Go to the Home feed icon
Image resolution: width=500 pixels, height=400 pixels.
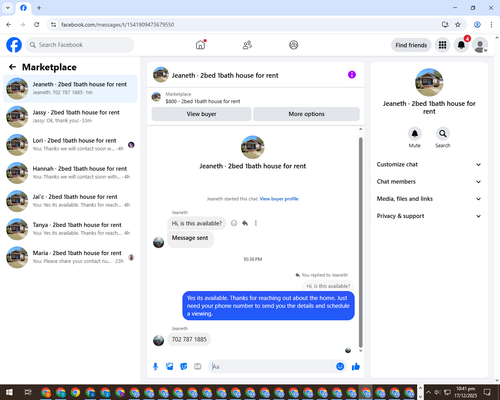pyautogui.click(x=200, y=45)
